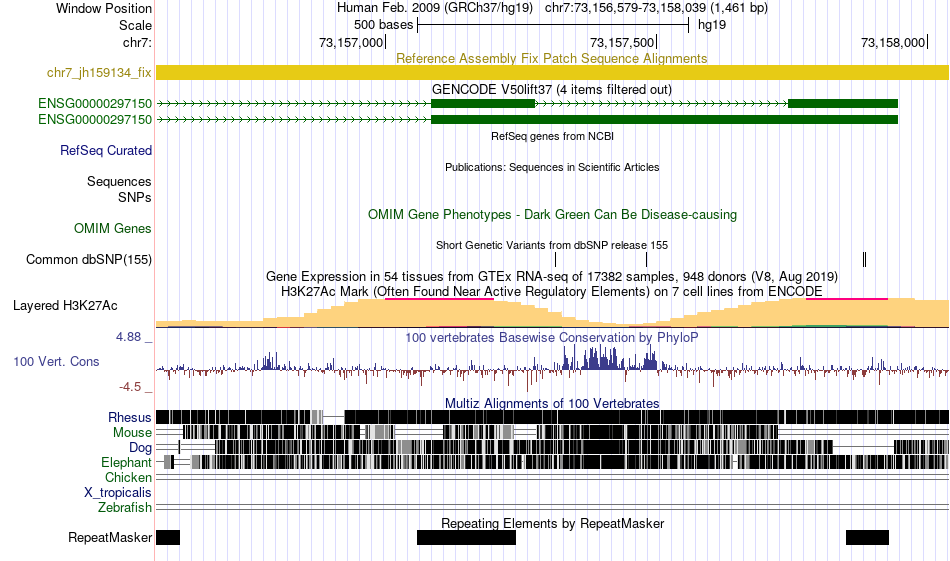
Task: Click the leftmost dbSNP variant tick
Action: [556, 259]
